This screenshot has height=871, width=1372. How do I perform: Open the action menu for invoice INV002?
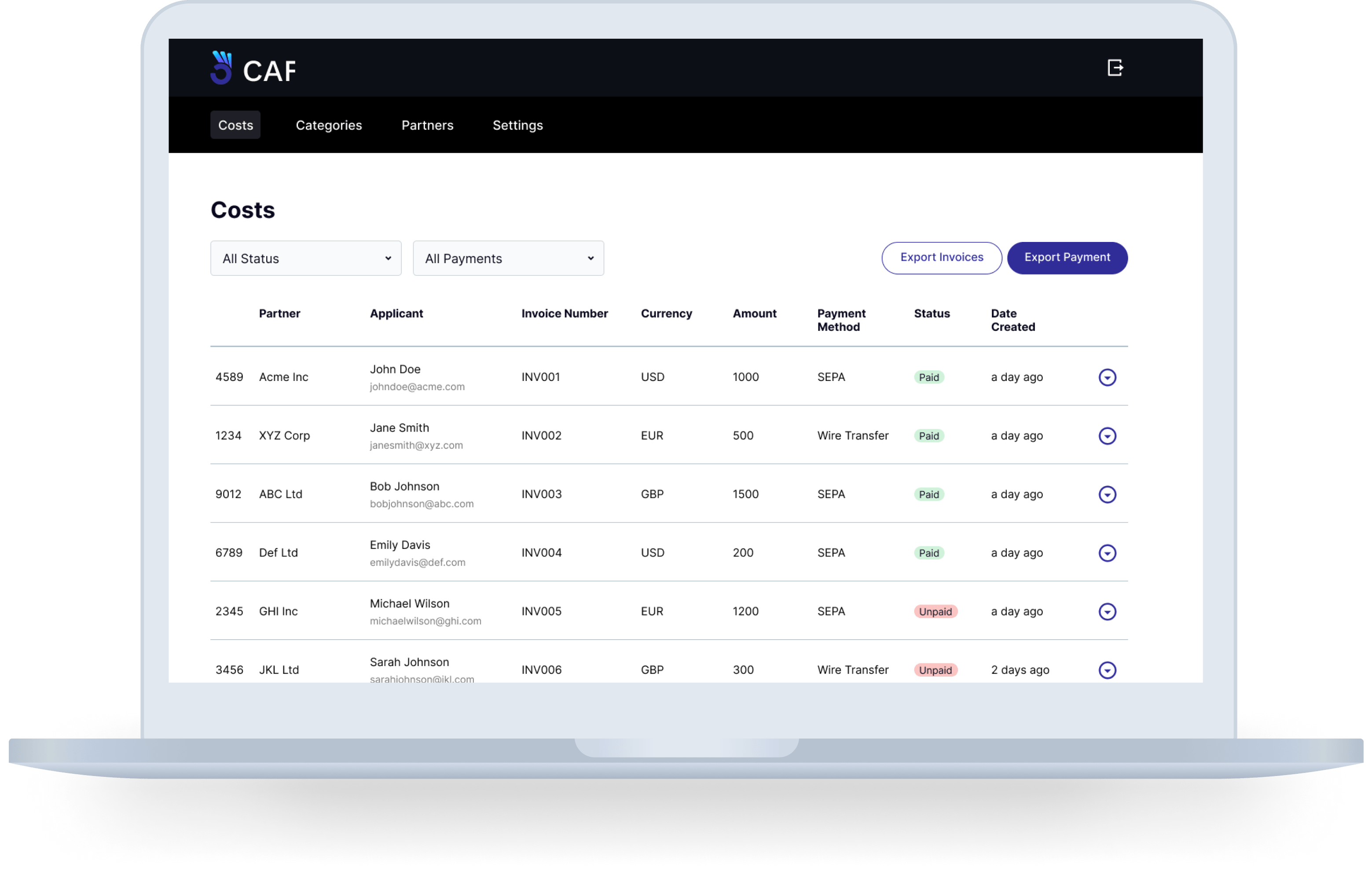(x=1107, y=436)
